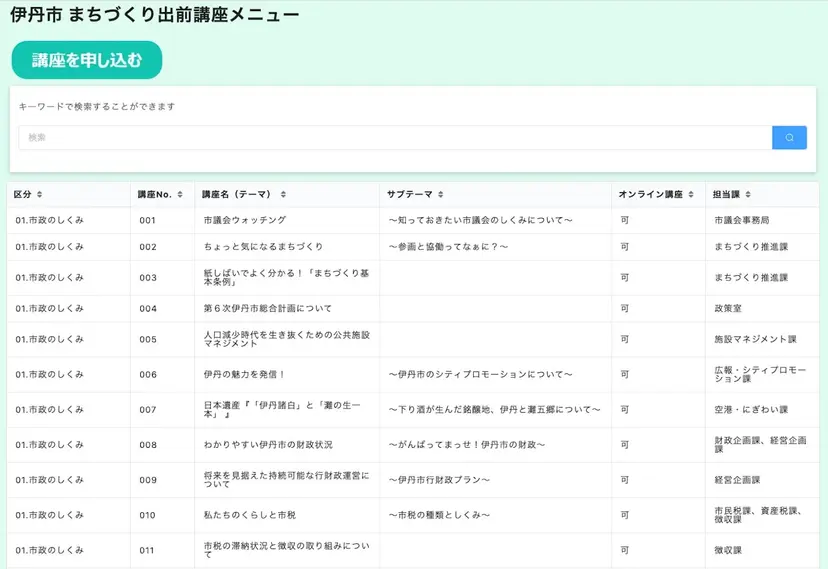Click the 講座を申し込む button
The width and height of the screenshot is (828, 569).
[x=87, y=60]
